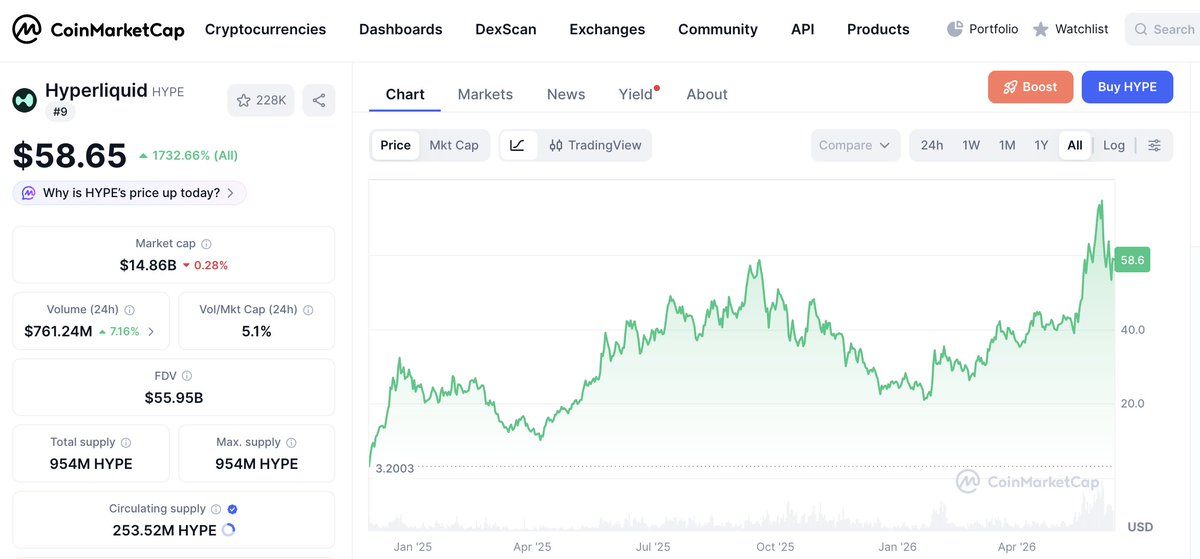Open the DexScan menu

pos(506,29)
